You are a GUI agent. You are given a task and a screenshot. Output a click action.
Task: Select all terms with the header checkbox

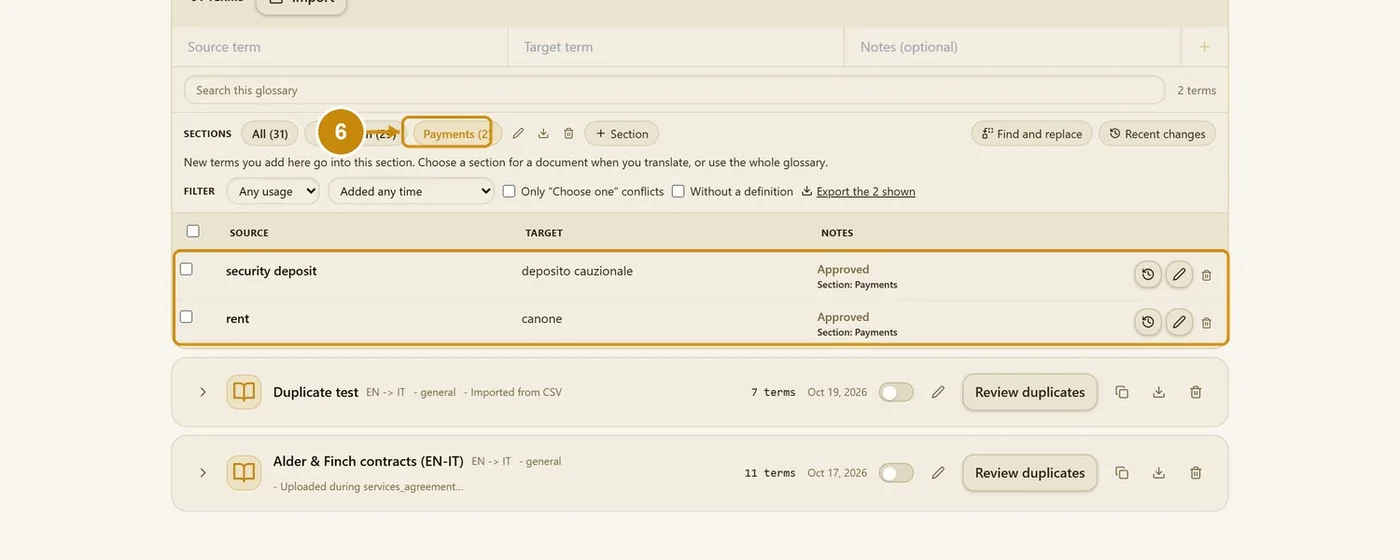coord(193,231)
